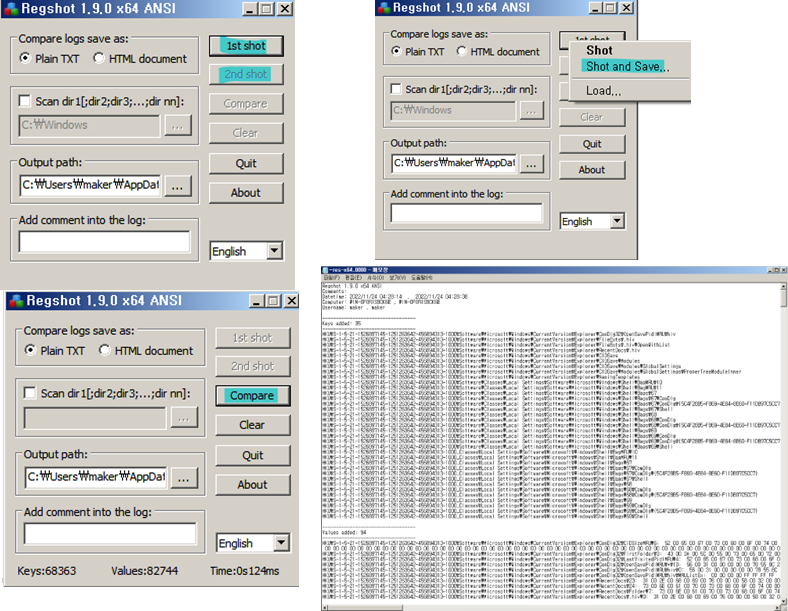Click About in Regshot window with Shot menu
The height and width of the screenshot is (611, 788).
[x=592, y=170]
